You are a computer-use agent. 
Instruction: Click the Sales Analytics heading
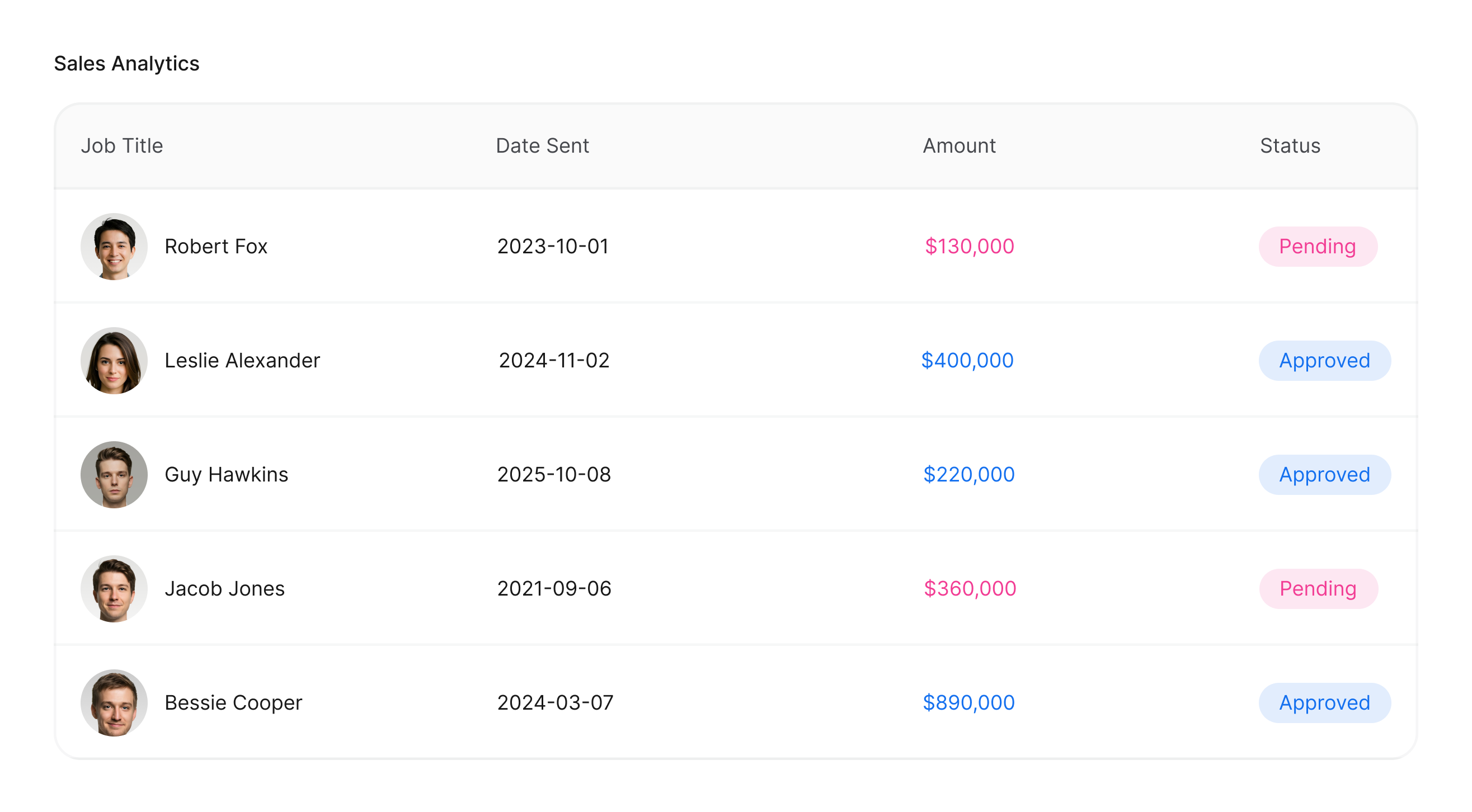point(126,63)
